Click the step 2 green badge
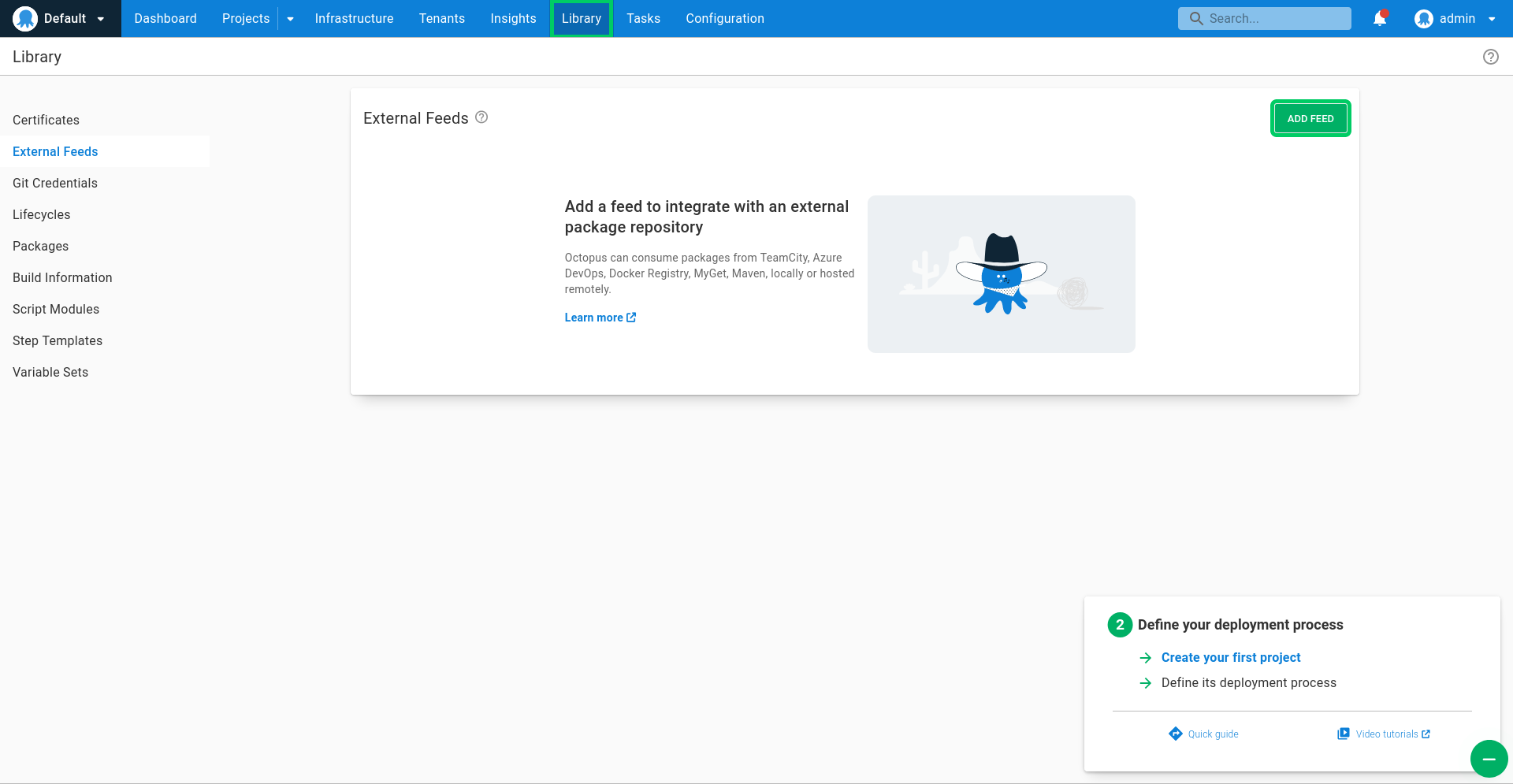The height and width of the screenshot is (784, 1513). coord(1120,625)
